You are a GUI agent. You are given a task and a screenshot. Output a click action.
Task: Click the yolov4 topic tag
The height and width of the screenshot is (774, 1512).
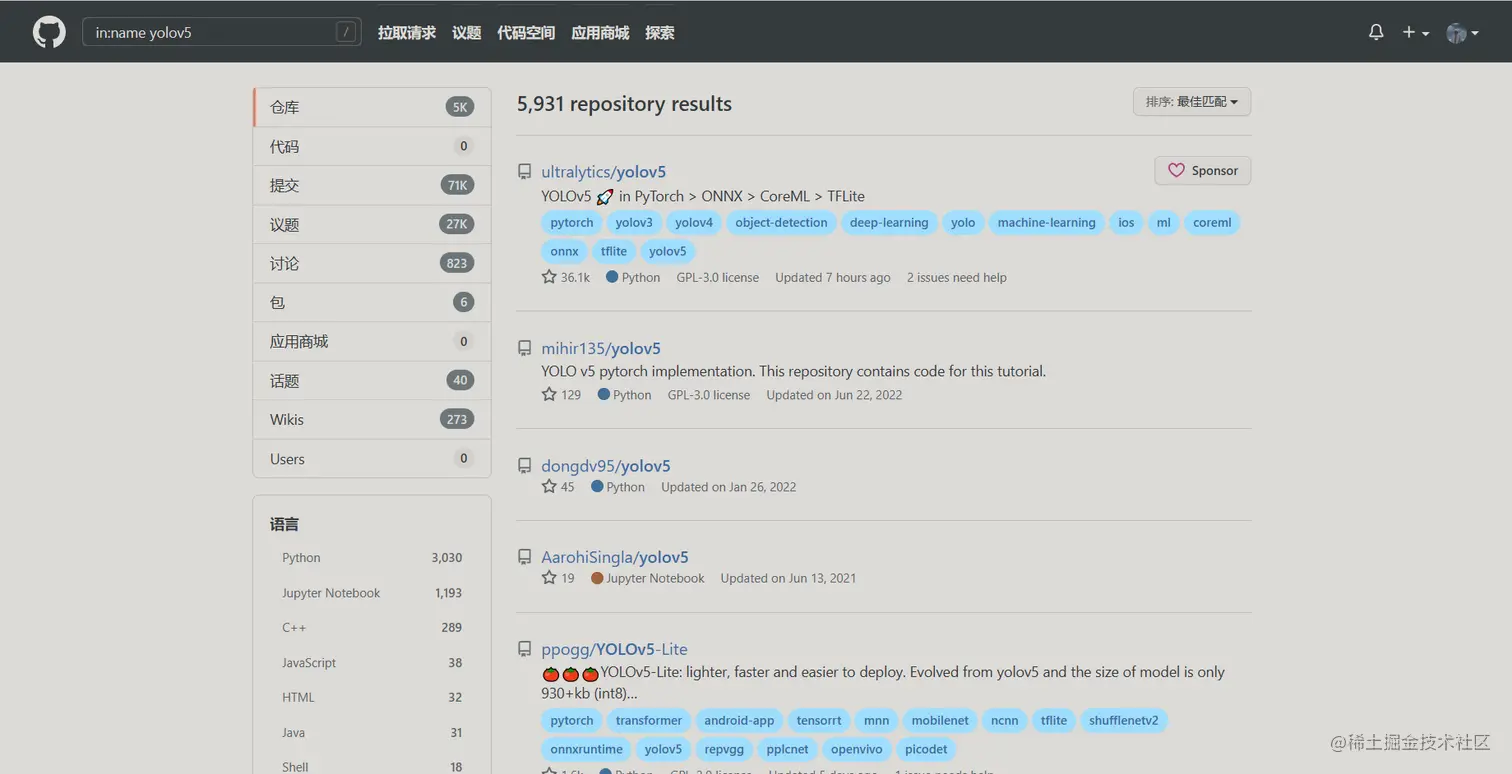[694, 223]
